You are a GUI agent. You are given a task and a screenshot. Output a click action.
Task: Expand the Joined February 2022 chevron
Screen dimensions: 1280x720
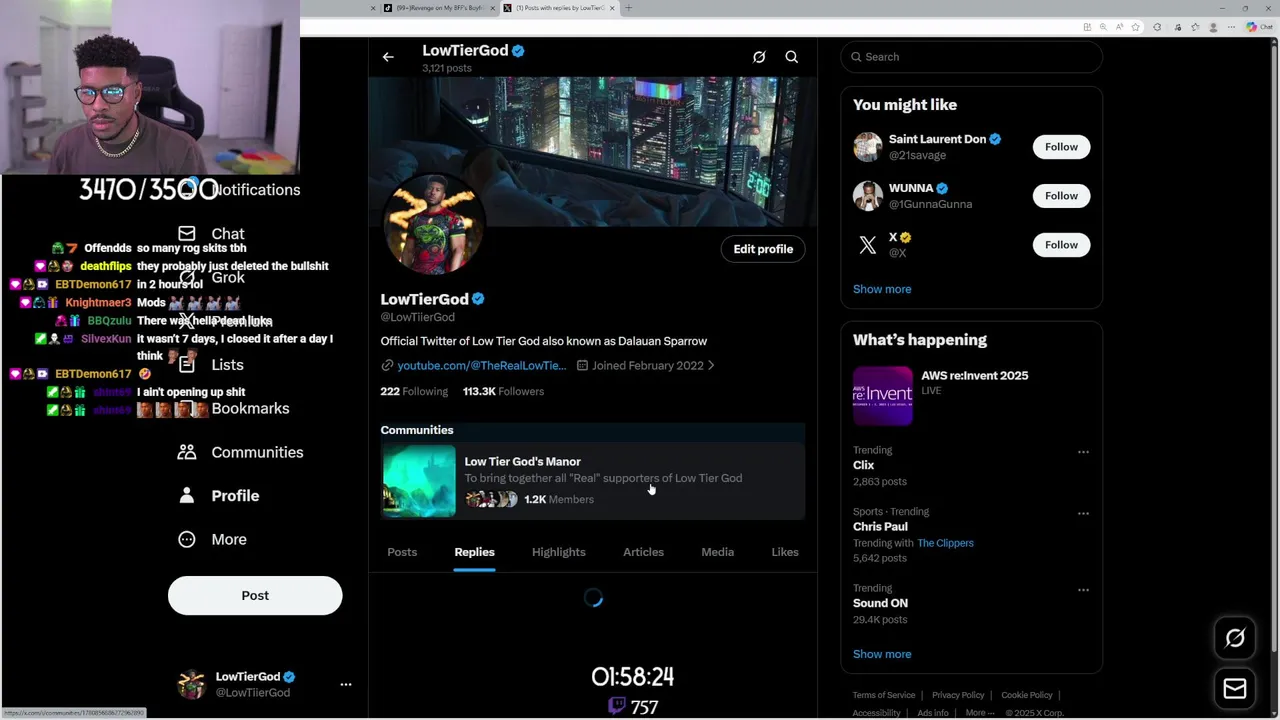coord(711,366)
